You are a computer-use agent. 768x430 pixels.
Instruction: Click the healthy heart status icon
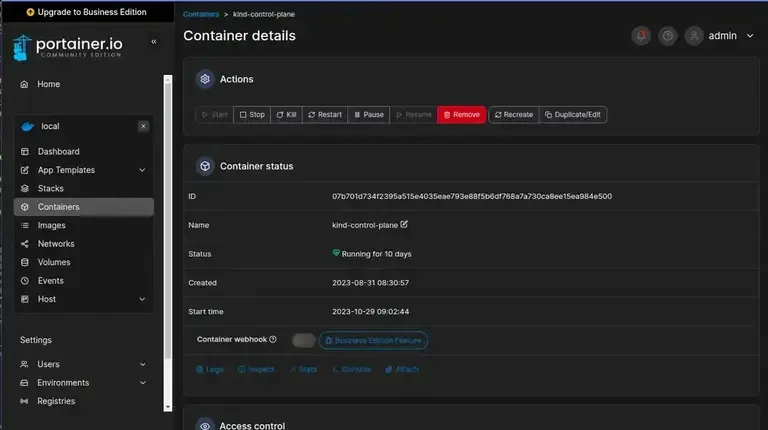(x=336, y=253)
